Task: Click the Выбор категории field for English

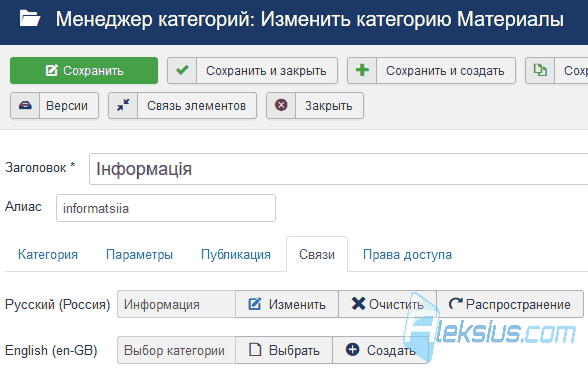Action: [176, 350]
